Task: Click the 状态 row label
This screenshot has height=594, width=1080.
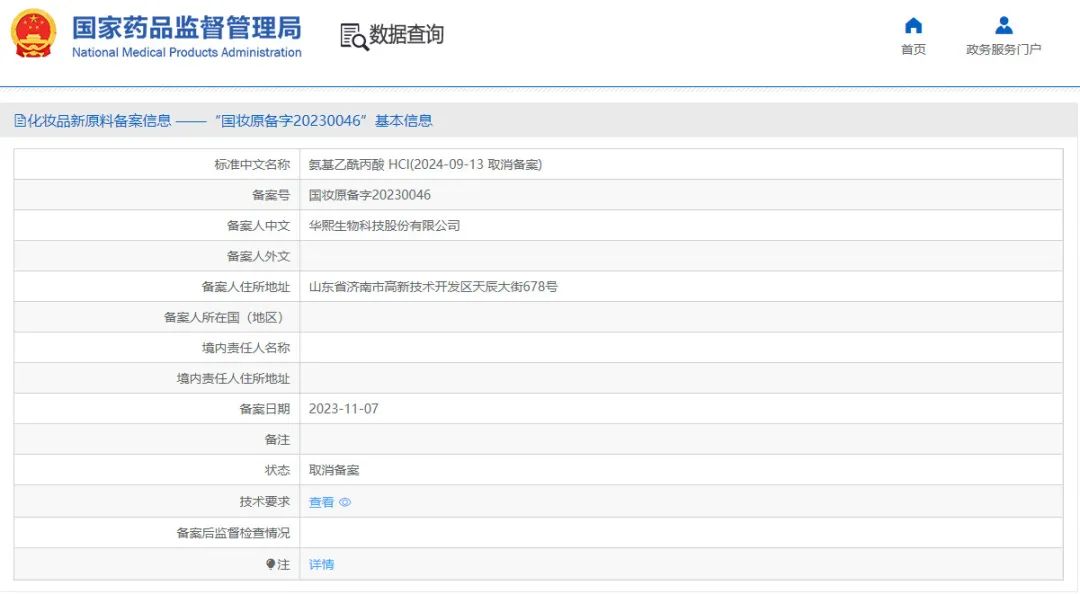Action: click(x=278, y=470)
